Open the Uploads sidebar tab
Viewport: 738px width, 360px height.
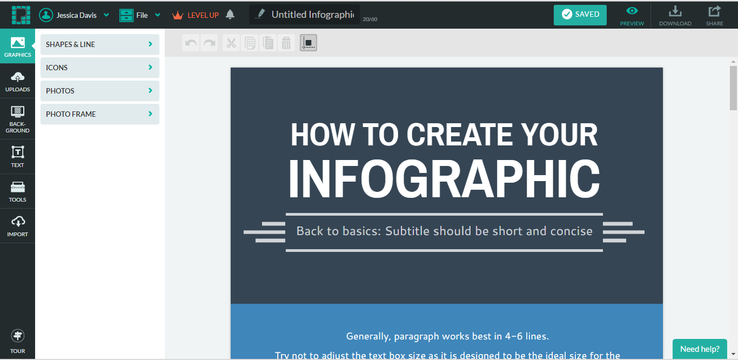(17, 81)
